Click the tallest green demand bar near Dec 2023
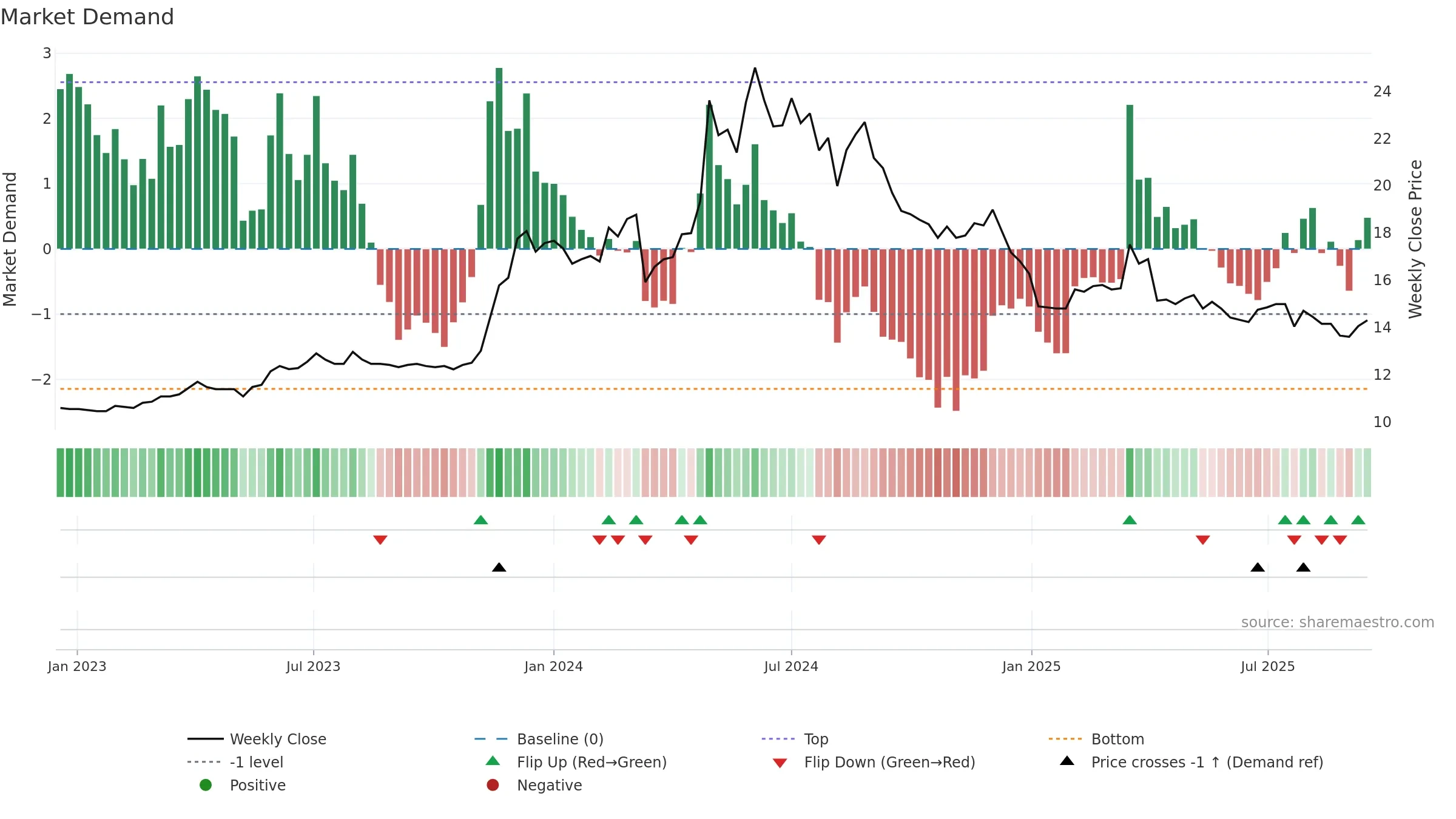This screenshot has width=1456, height=819. click(x=499, y=158)
